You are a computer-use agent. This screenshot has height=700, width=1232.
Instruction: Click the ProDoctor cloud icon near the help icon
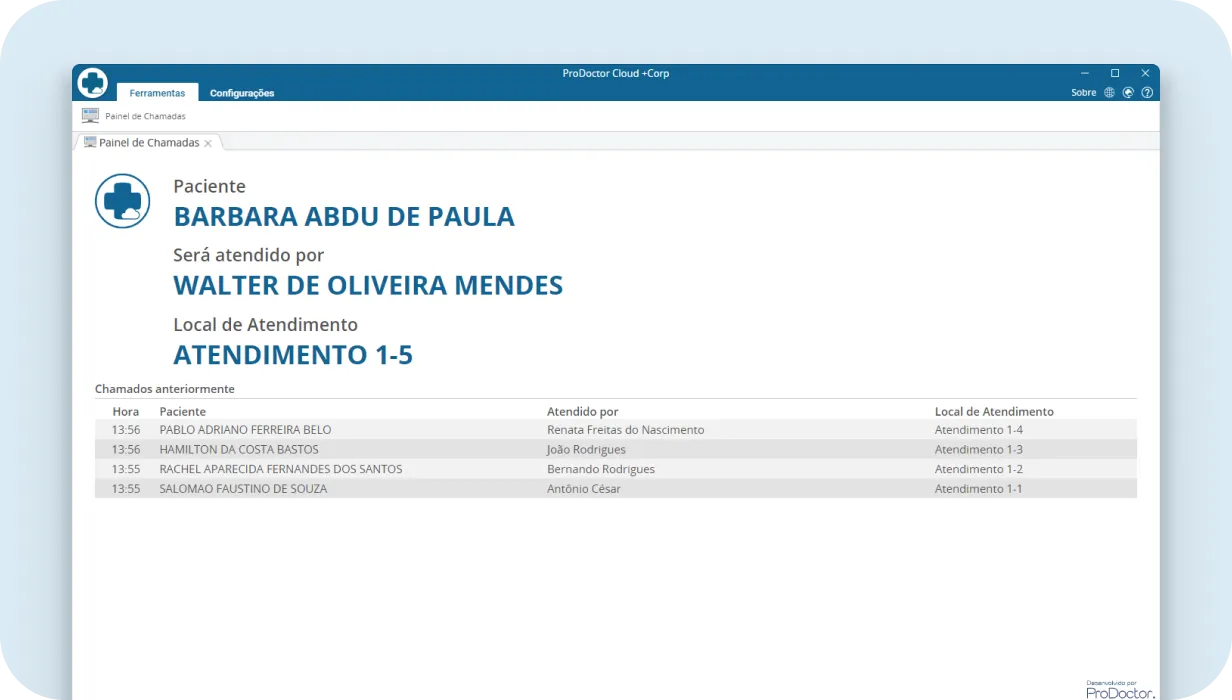pyautogui.click(x=1128, y=92)
